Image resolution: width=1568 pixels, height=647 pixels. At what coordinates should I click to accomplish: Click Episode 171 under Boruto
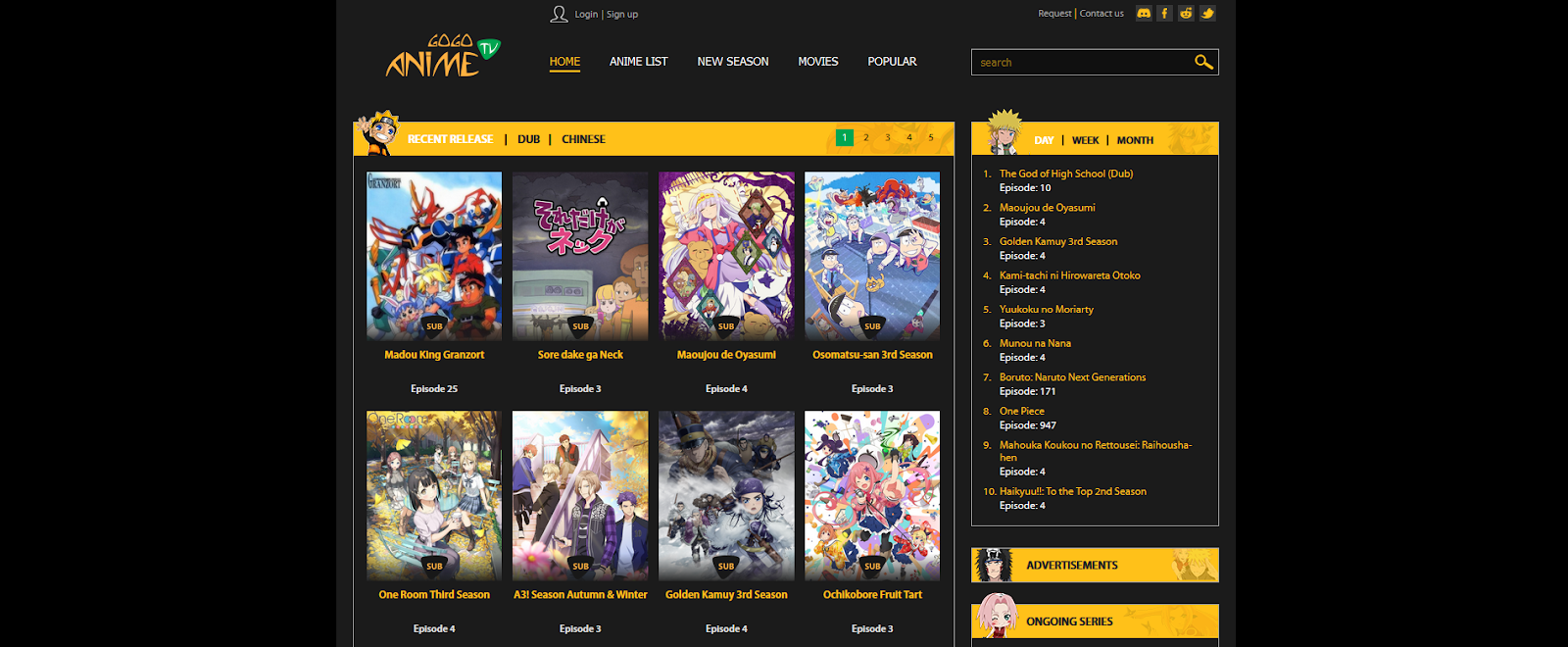(1027, 391)
